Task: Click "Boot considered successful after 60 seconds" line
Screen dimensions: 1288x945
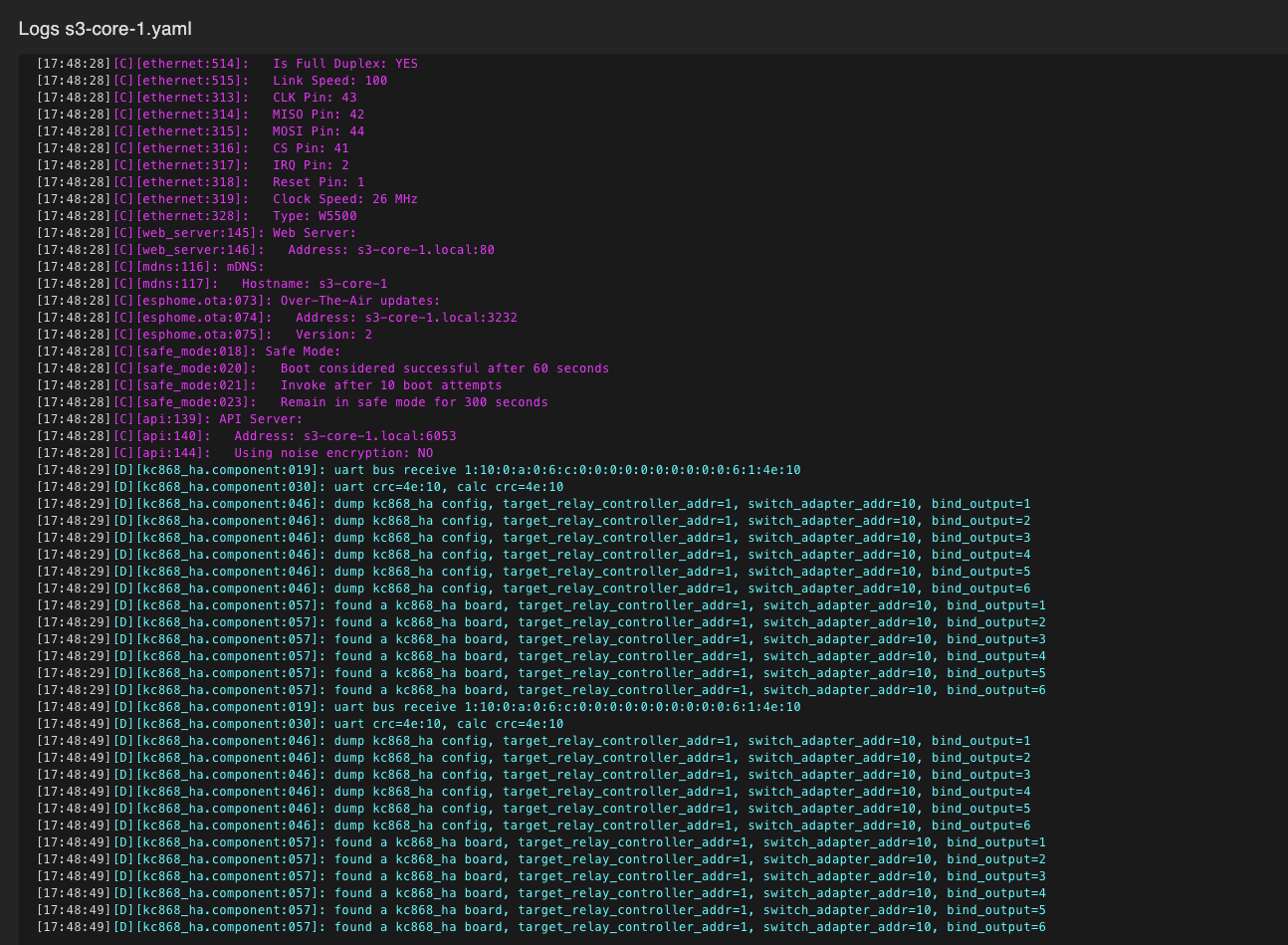Action: (x=444, y=368)
